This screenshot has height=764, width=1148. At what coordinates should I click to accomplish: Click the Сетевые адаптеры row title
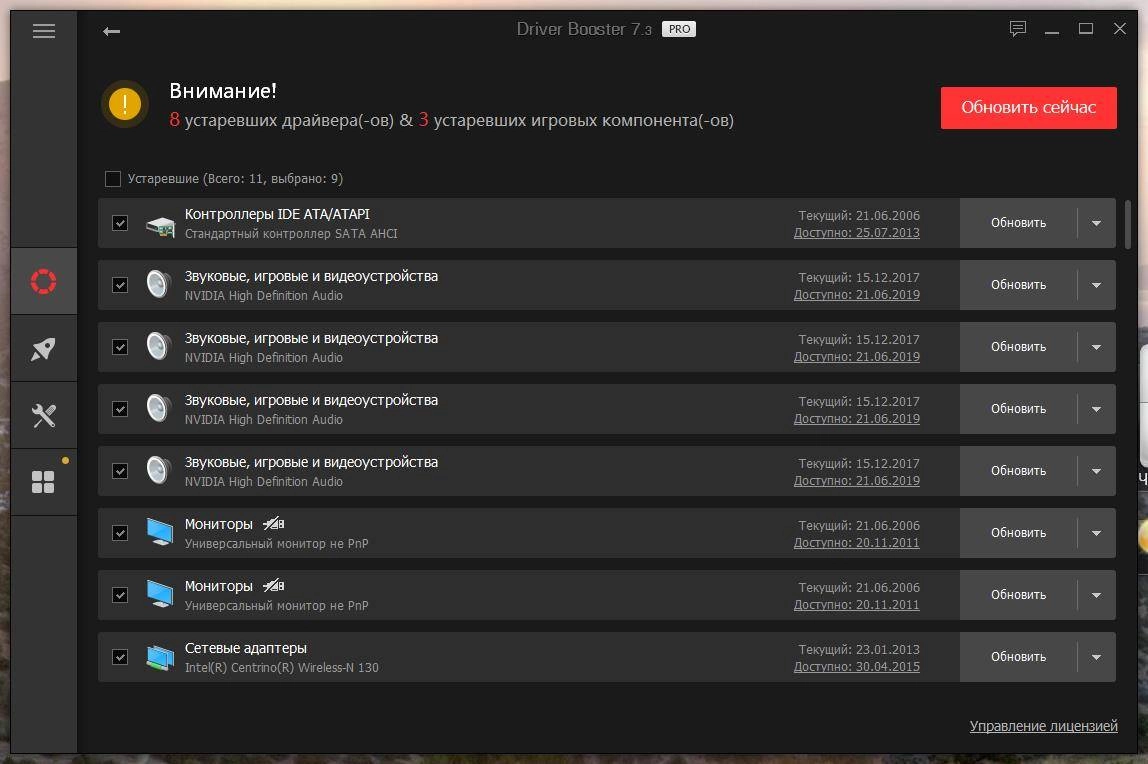[x=245, y=648]
